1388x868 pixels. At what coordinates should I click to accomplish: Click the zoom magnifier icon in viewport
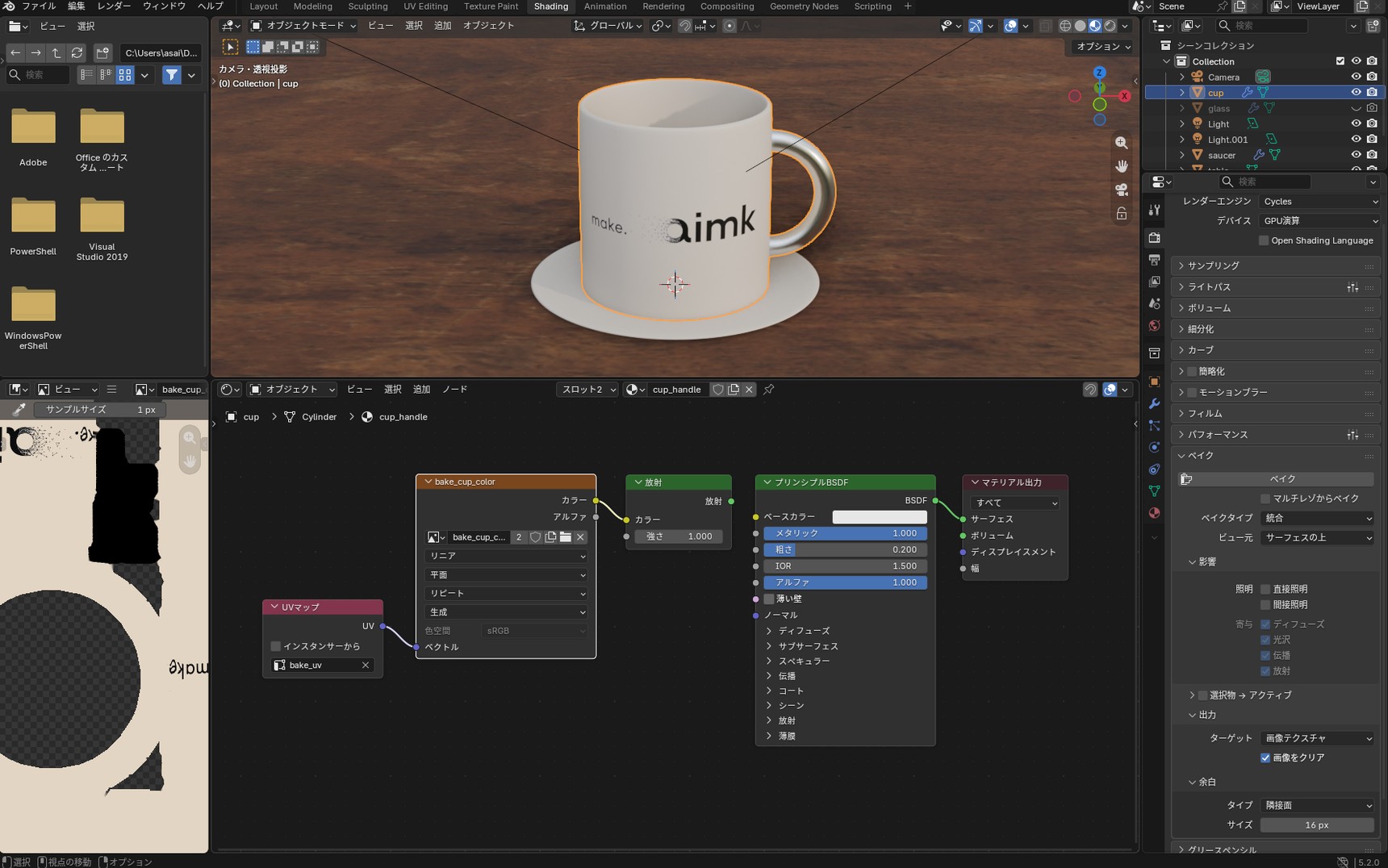pos(1122,143)
